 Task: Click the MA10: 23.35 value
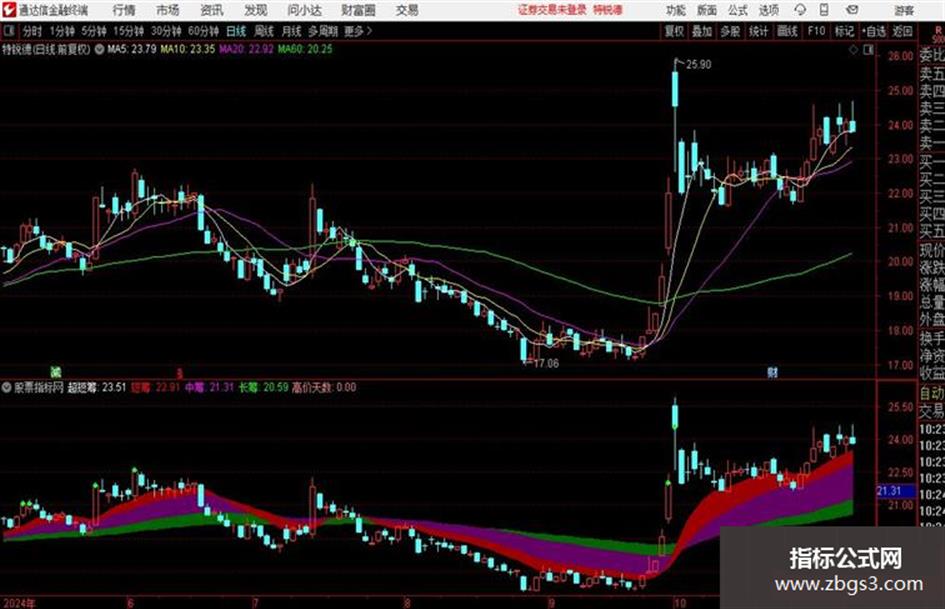(x=187, y=49)
